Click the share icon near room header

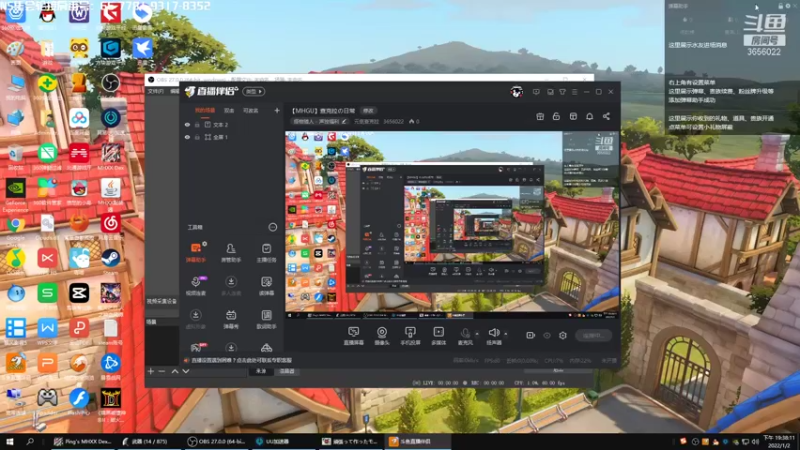point(606,116)
